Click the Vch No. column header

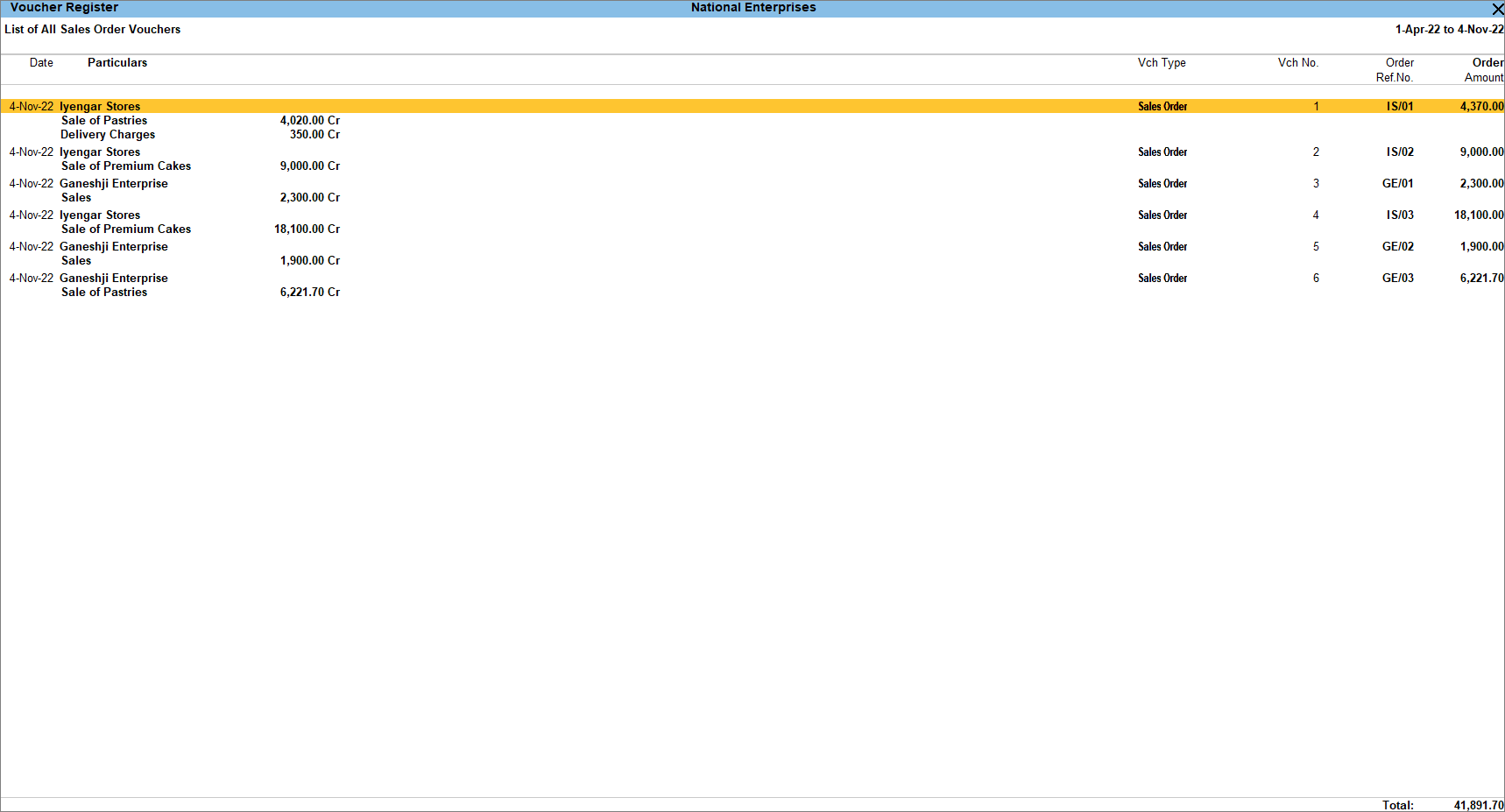[1297, 63]
